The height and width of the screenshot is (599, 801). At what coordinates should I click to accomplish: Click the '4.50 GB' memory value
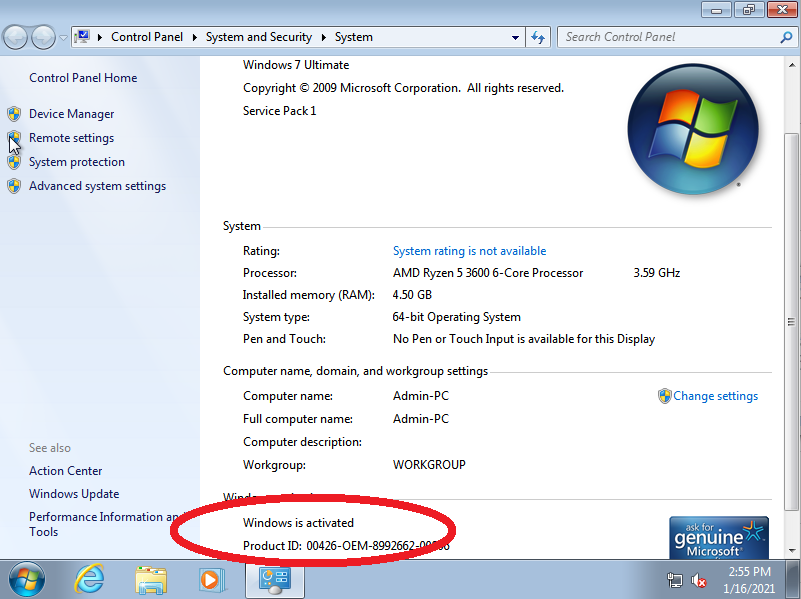click(x=412, y=295)
